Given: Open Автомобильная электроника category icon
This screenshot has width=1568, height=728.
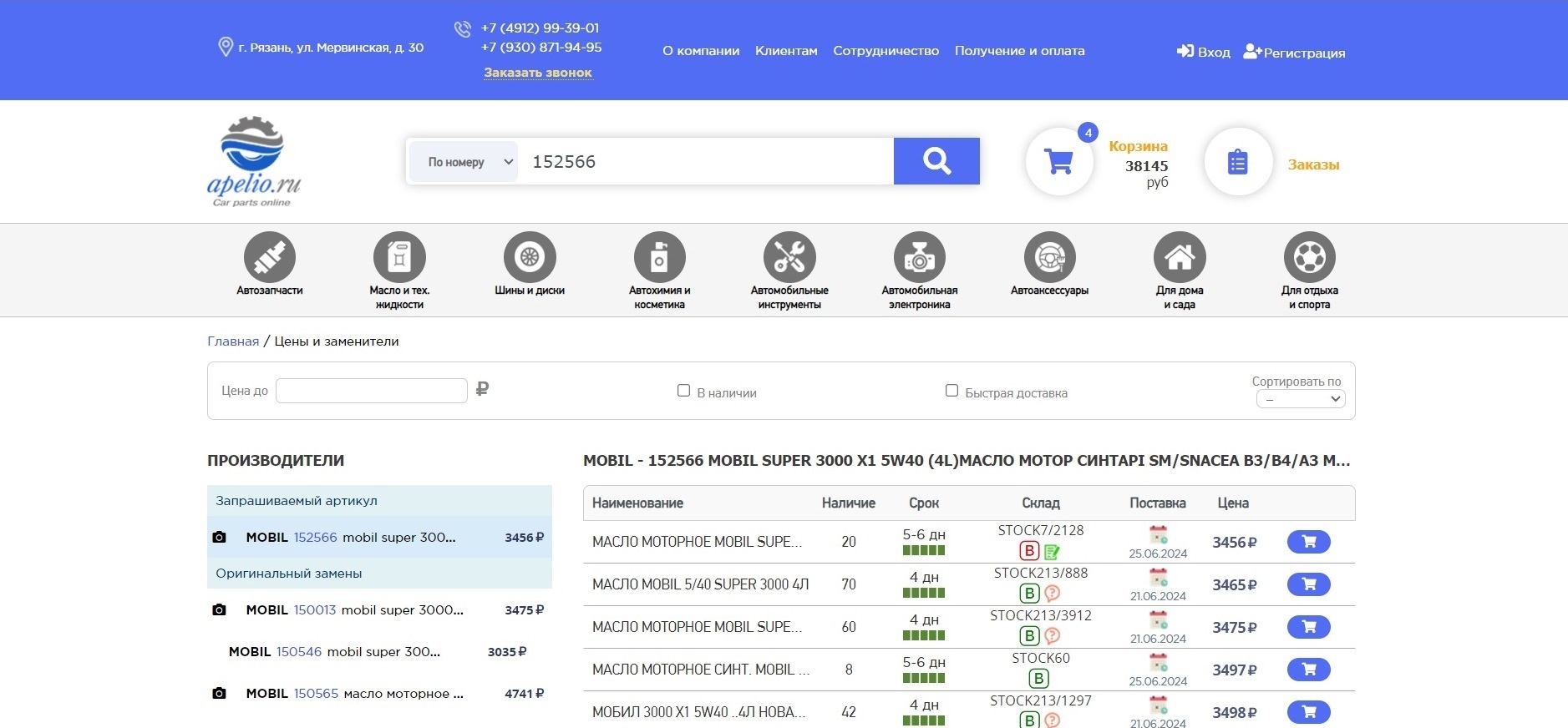Looking at the screenshot, I should click(x=920, y=257).
